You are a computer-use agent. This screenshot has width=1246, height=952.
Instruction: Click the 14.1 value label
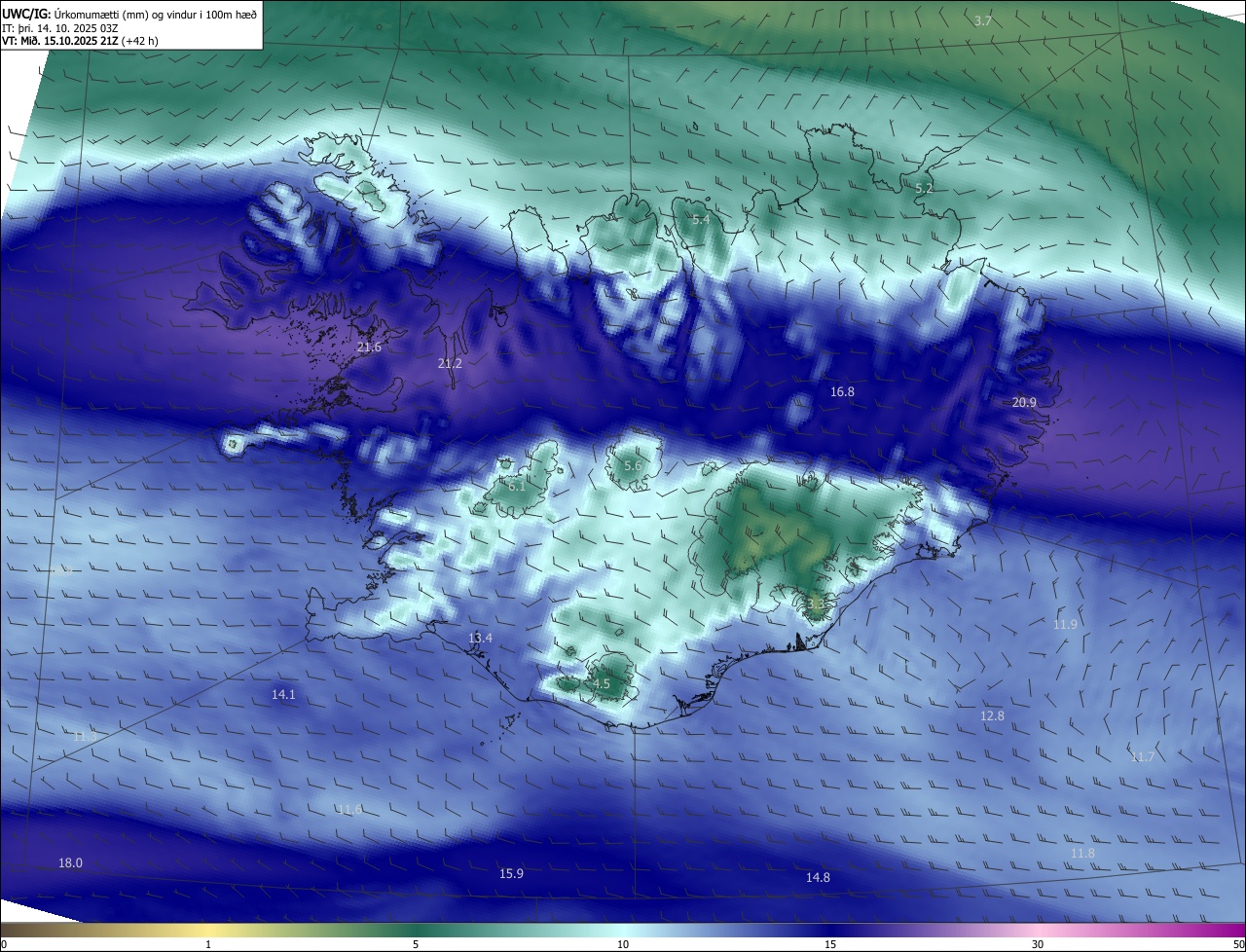283,694
